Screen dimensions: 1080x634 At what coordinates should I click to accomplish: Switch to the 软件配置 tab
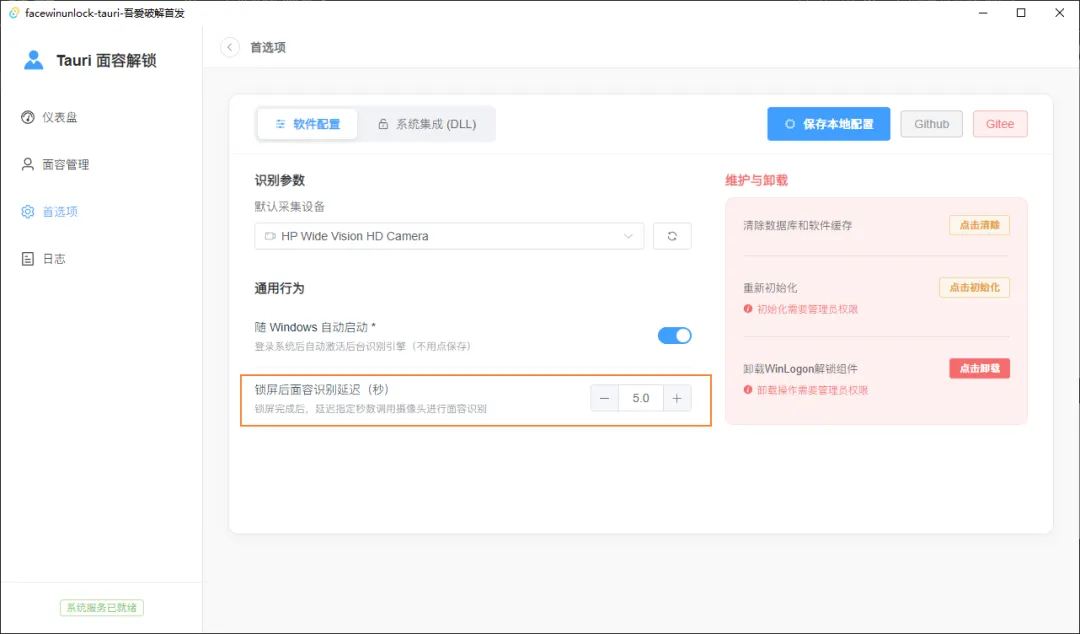tap(307, 124)
